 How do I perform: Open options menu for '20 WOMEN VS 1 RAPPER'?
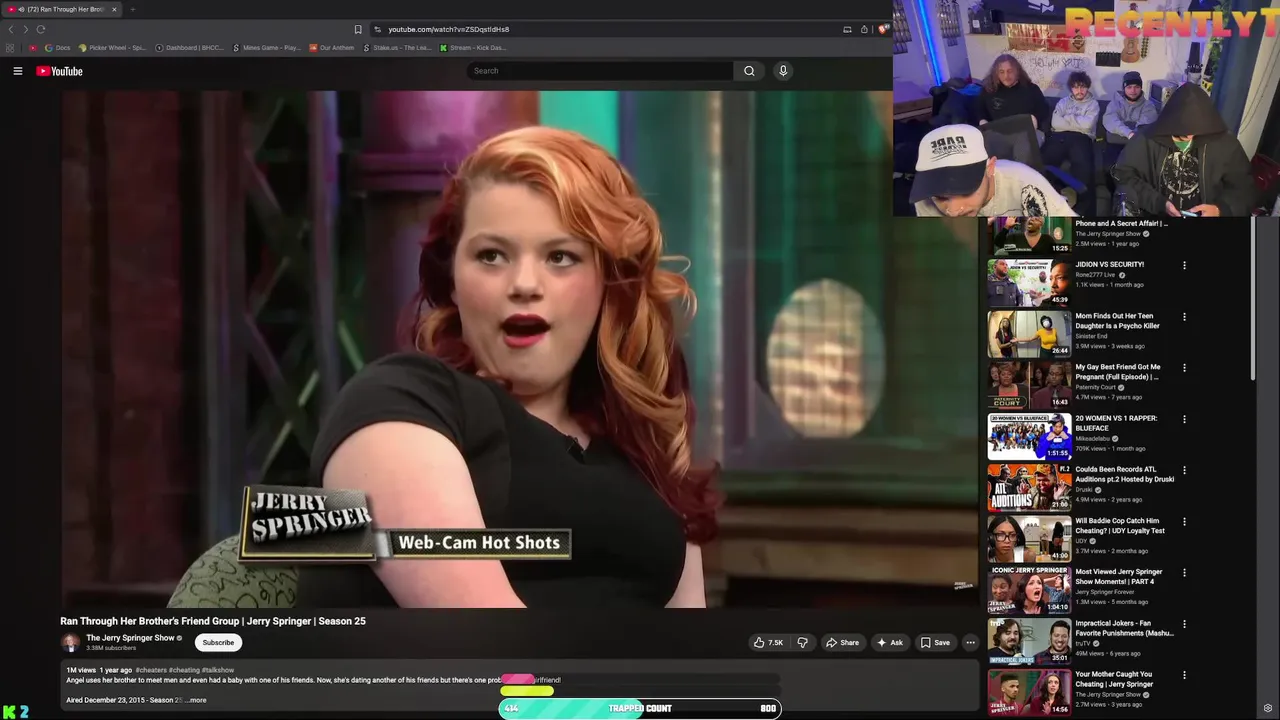(1184, 419)
